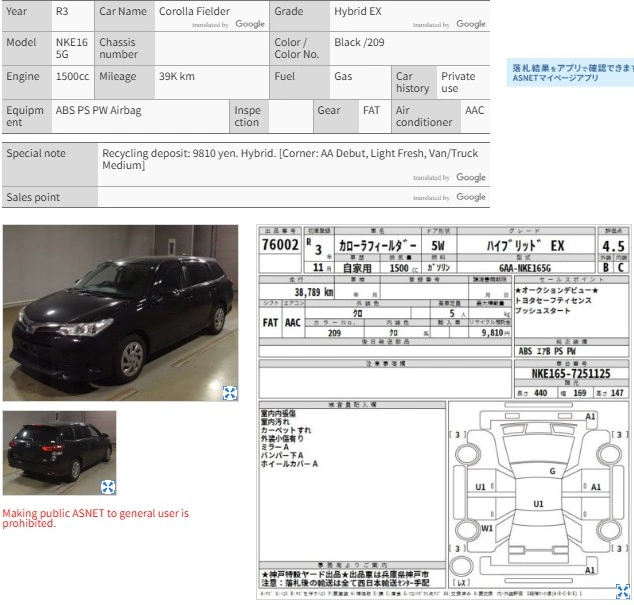Screen dimensions: 634x605
Task: Click the Hybrid EX grade value
Action: click(357, 11)
